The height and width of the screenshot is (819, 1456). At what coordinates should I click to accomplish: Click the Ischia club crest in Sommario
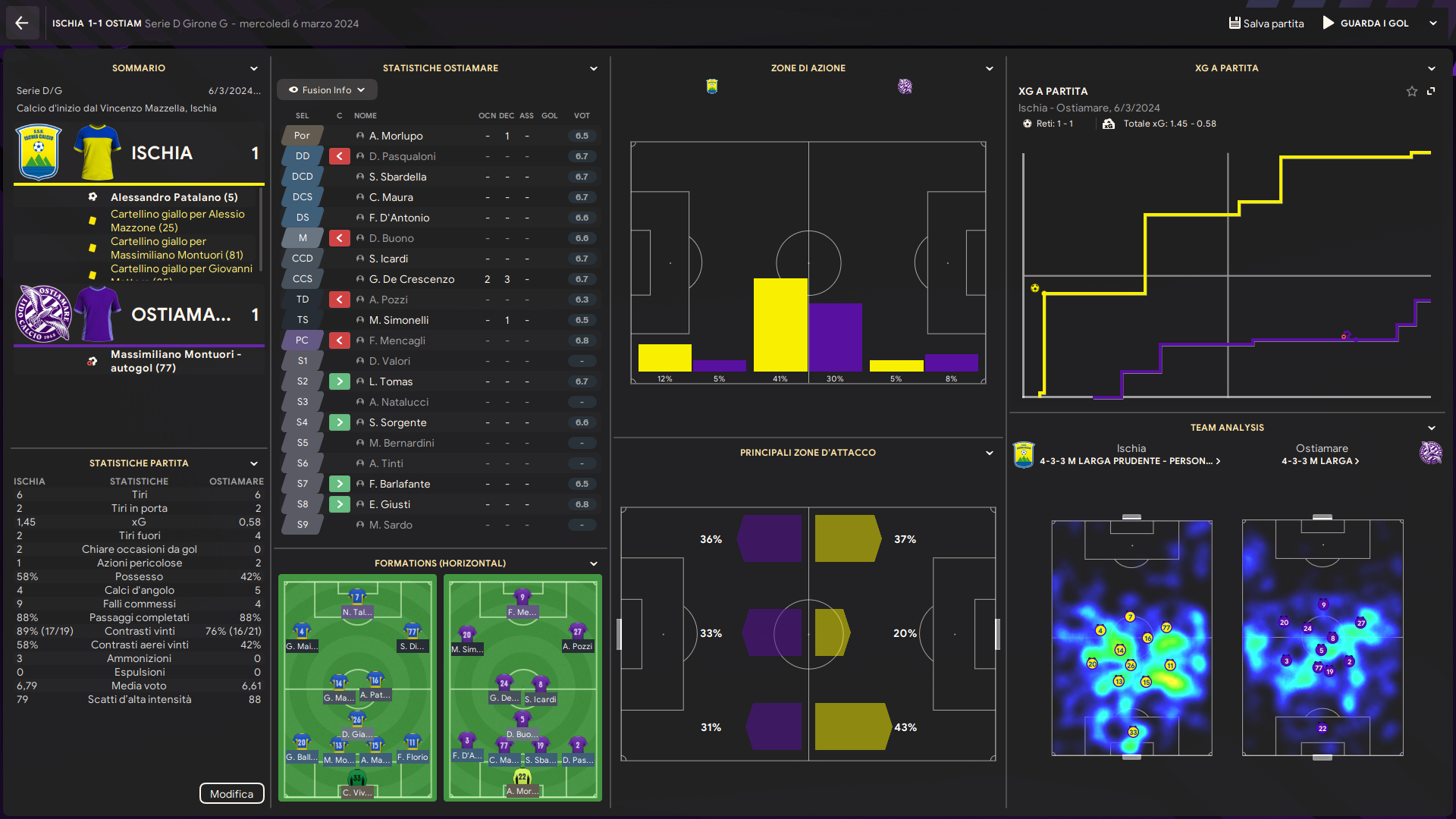coord(39,152)
